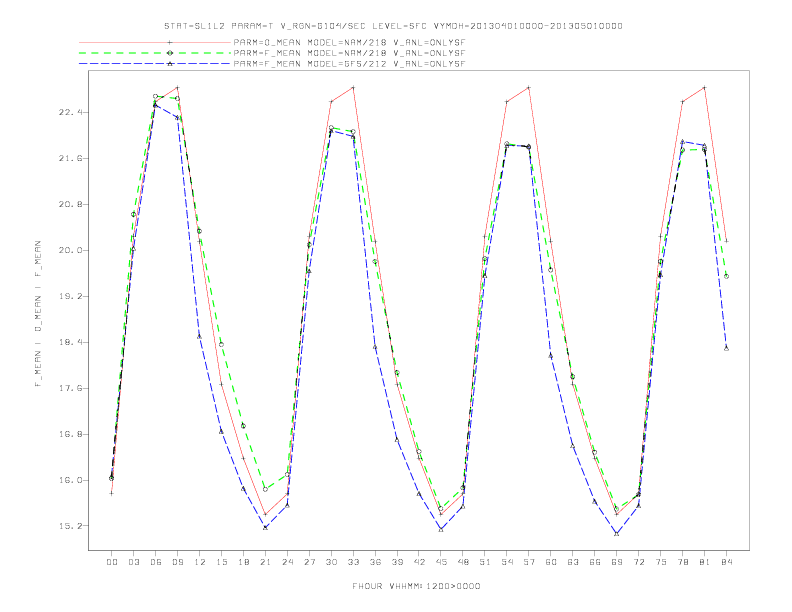
Task: Click the x-axis tick label 03
Action: [x=133, y=562]
